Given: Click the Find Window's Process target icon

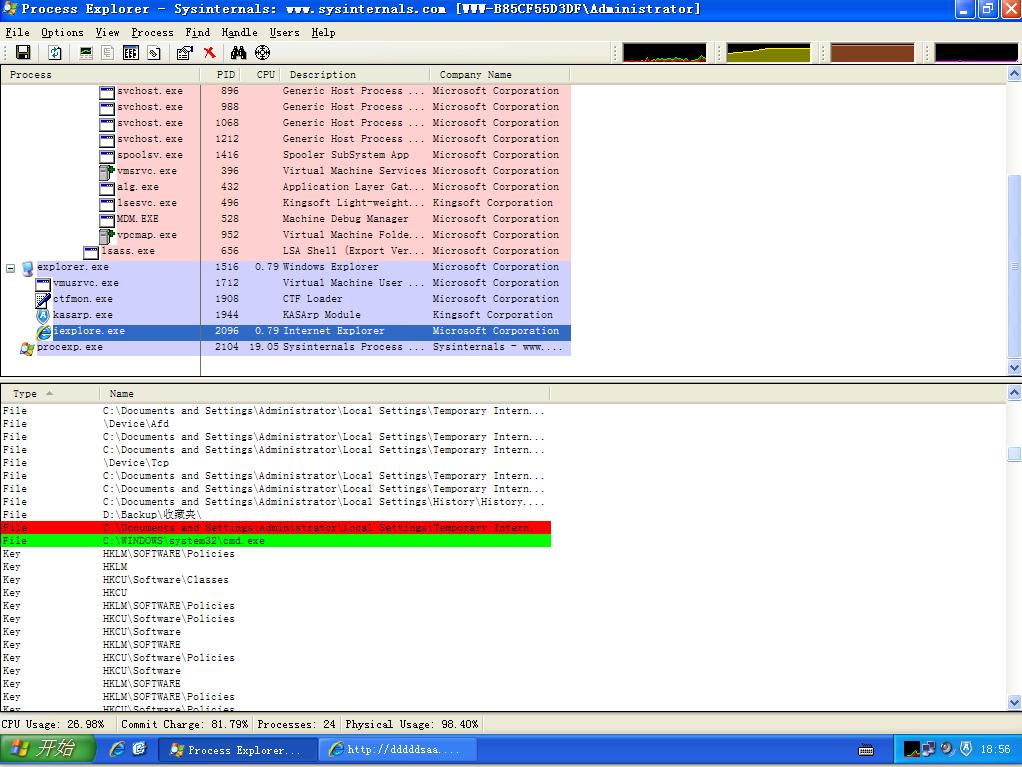Looking at the screenshot, I should point(262,53).
